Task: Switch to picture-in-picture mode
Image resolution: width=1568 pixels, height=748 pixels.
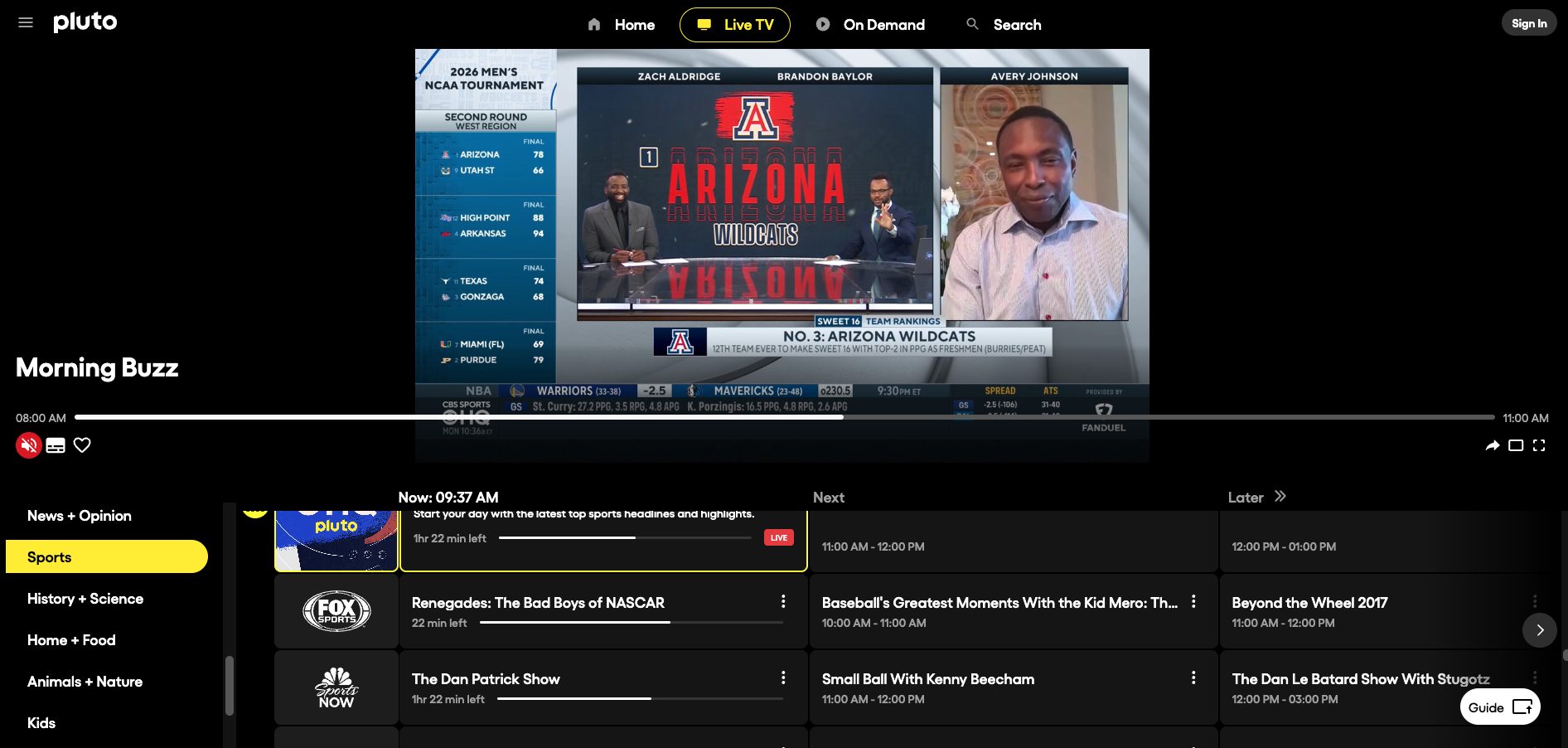Action: click(x=1516, y=445)
